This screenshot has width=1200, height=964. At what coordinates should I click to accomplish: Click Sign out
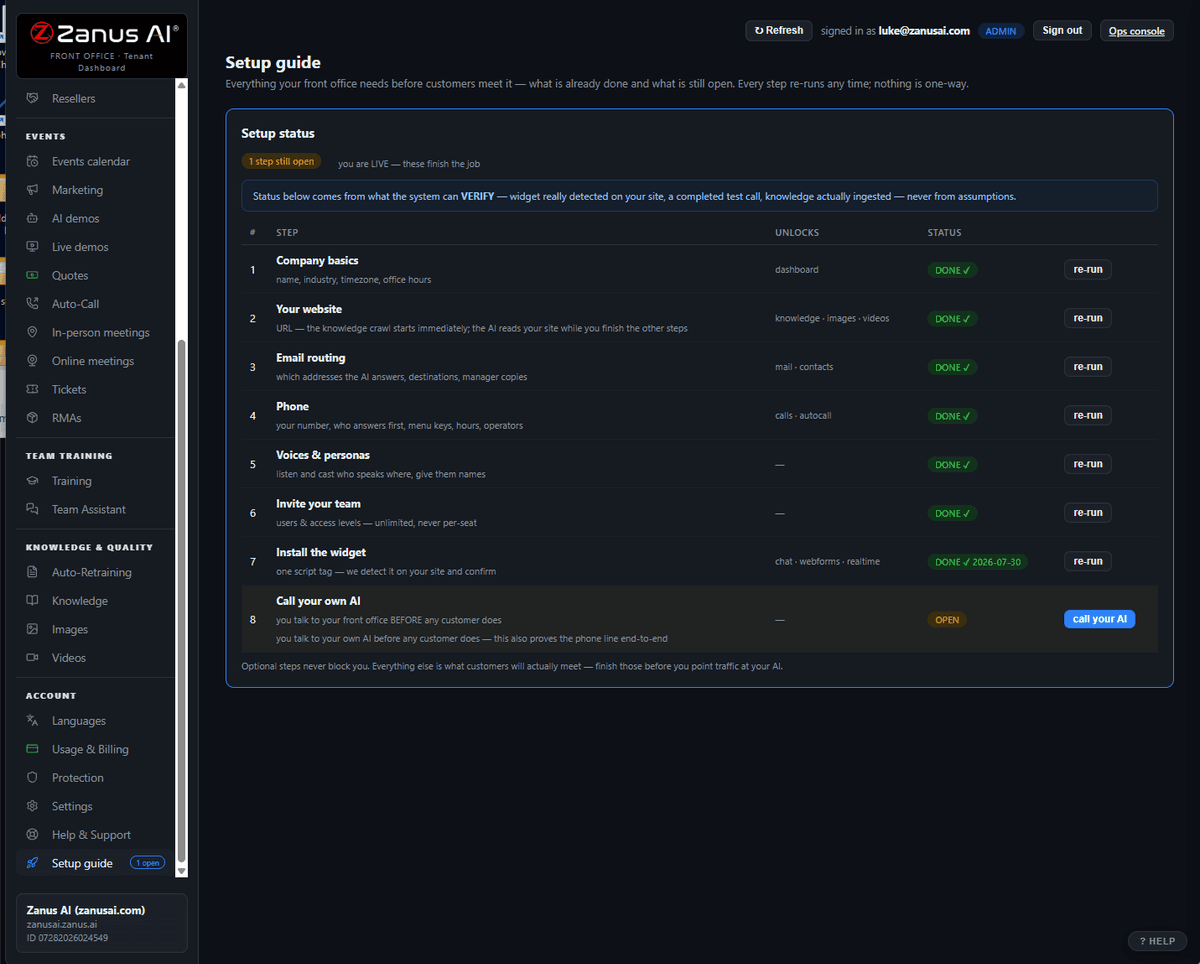pos(1062,31)
